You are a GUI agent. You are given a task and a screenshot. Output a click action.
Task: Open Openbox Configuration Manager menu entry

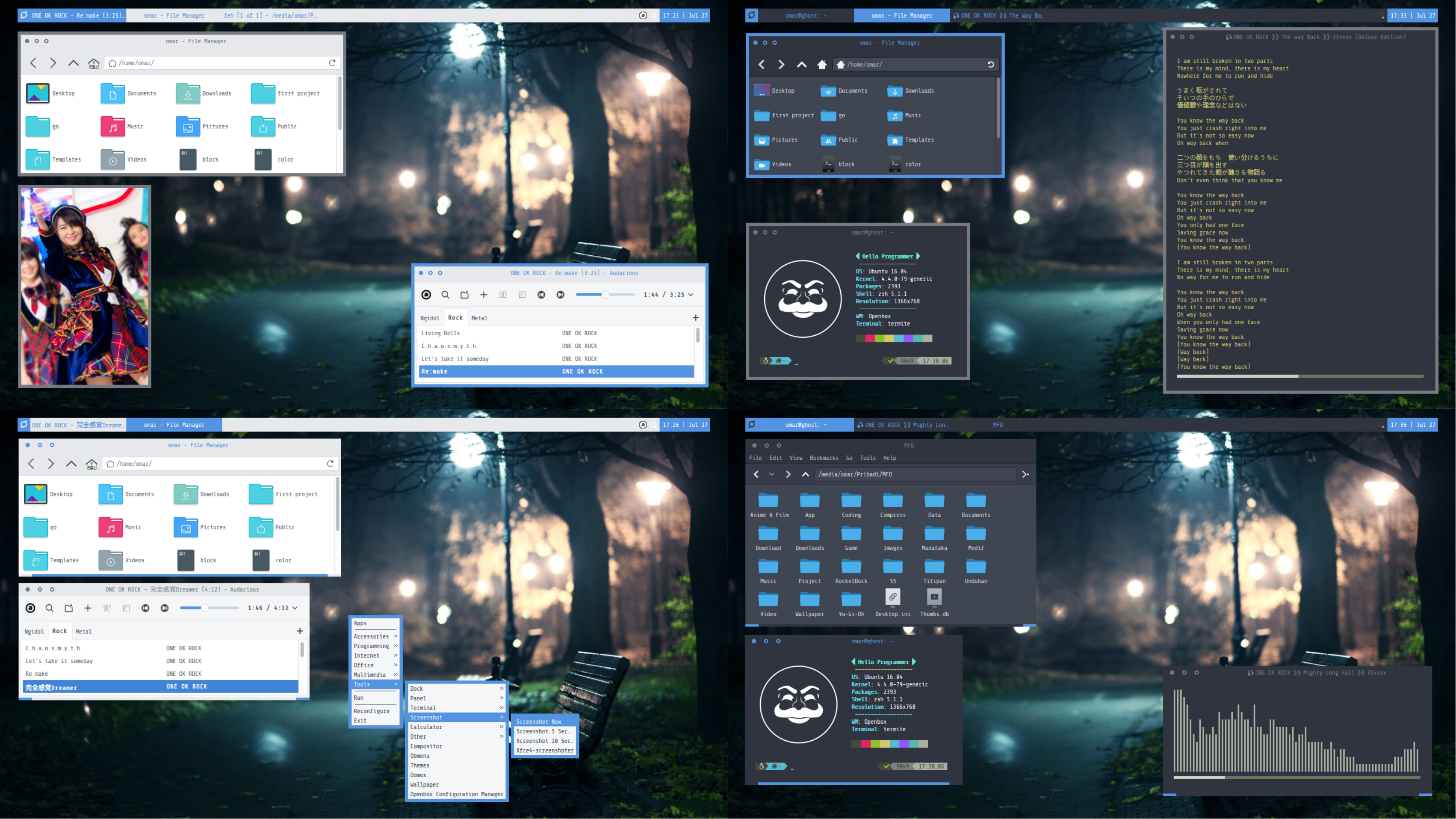(x=456, y=794)
